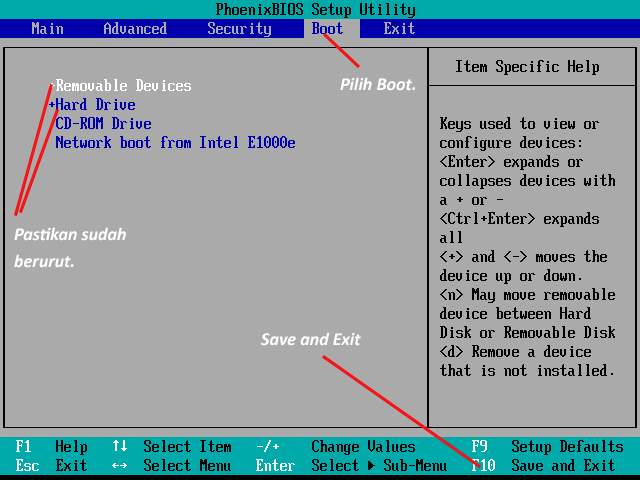Click left/right arrows Select Menu icon
Image resolution: width=640 pixels, height=480 pixels.
click(x=120, y=465)
